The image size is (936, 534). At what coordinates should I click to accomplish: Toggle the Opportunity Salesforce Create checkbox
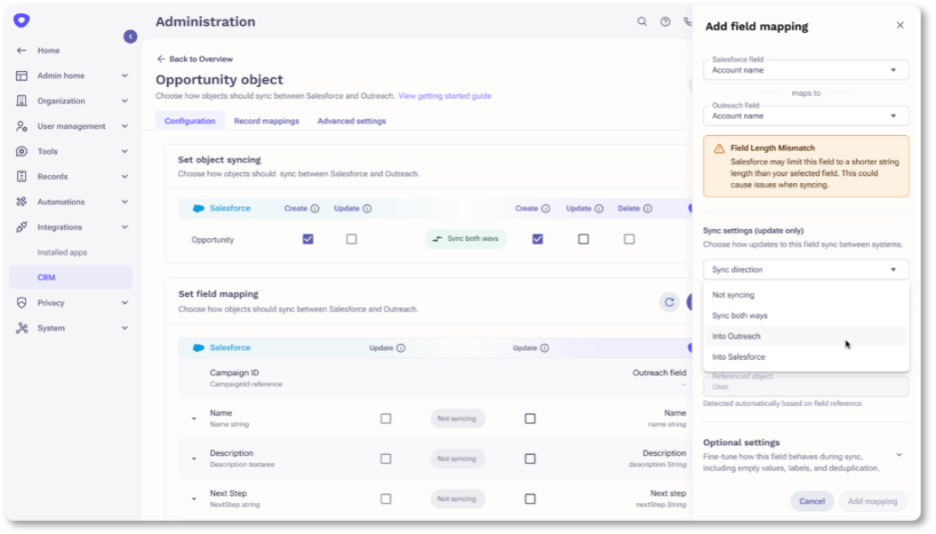coord(308,239)
